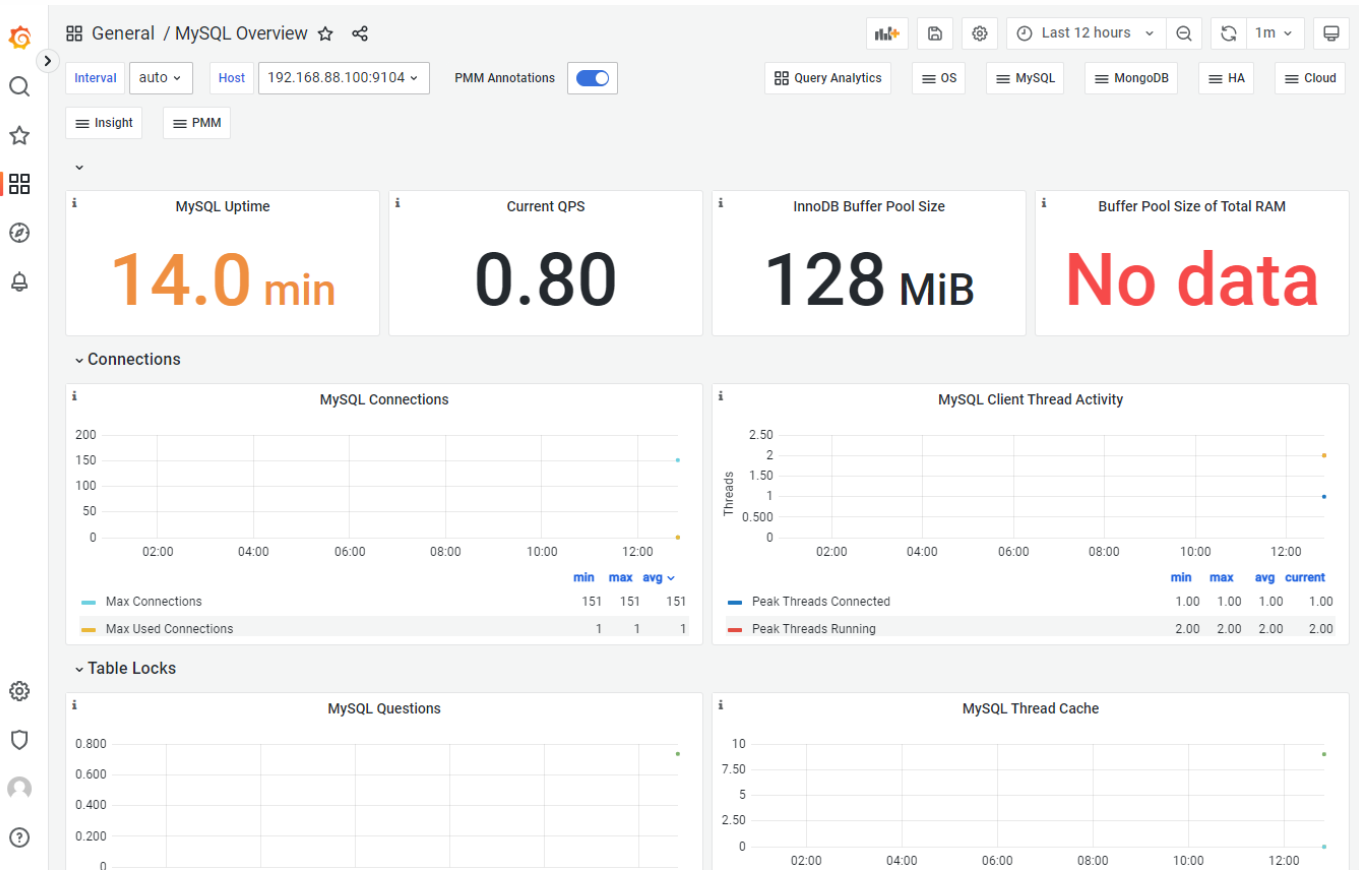Open the Alerting bell icon
Image resolution: width=1359 pixels, height=870 pixels.
click(19, 282)
